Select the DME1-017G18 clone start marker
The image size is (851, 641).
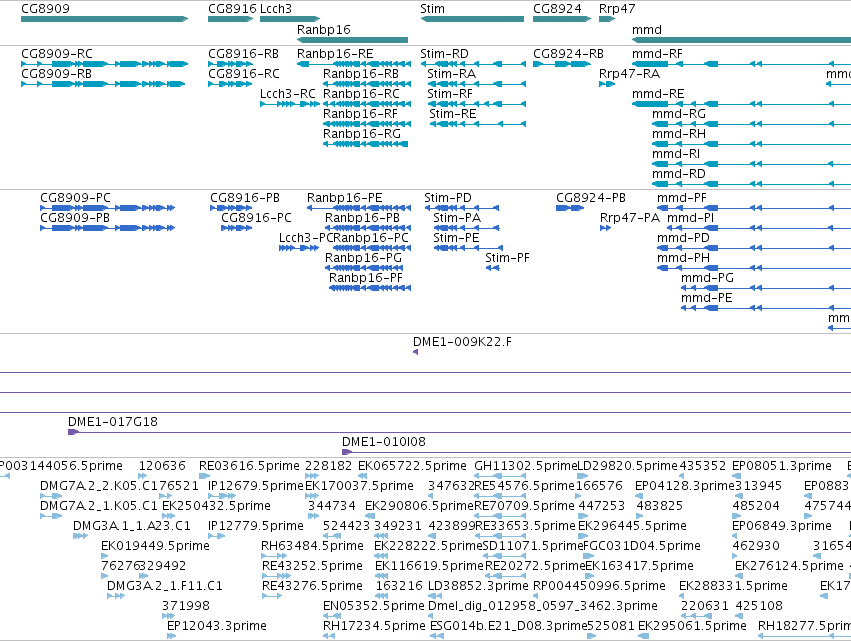point(73,432)
